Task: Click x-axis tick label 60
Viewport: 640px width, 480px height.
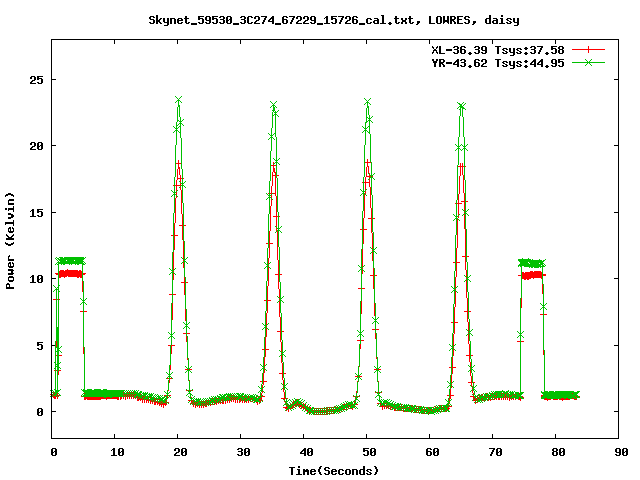Action: [432, 452]
